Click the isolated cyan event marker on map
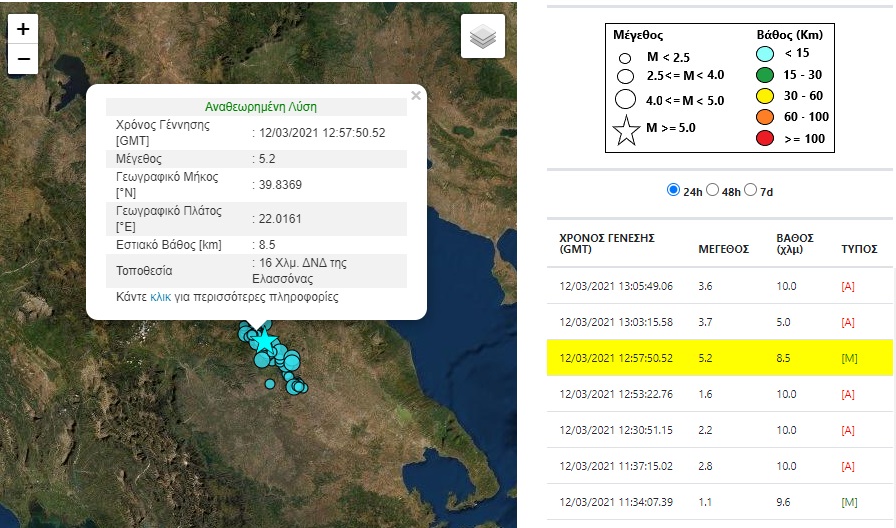This screenshot has width=896, height=528. point(269,382)
